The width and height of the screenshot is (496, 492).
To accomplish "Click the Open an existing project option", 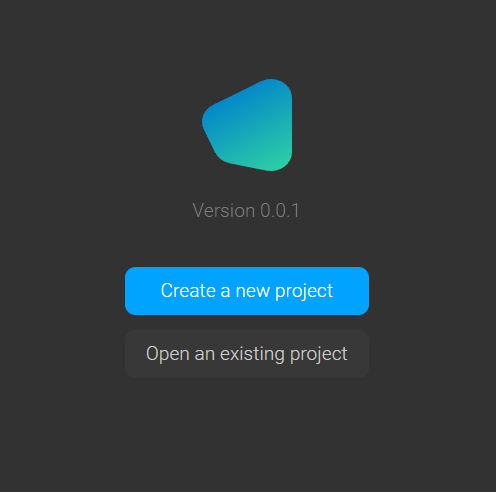I will (x=247, y=354).
